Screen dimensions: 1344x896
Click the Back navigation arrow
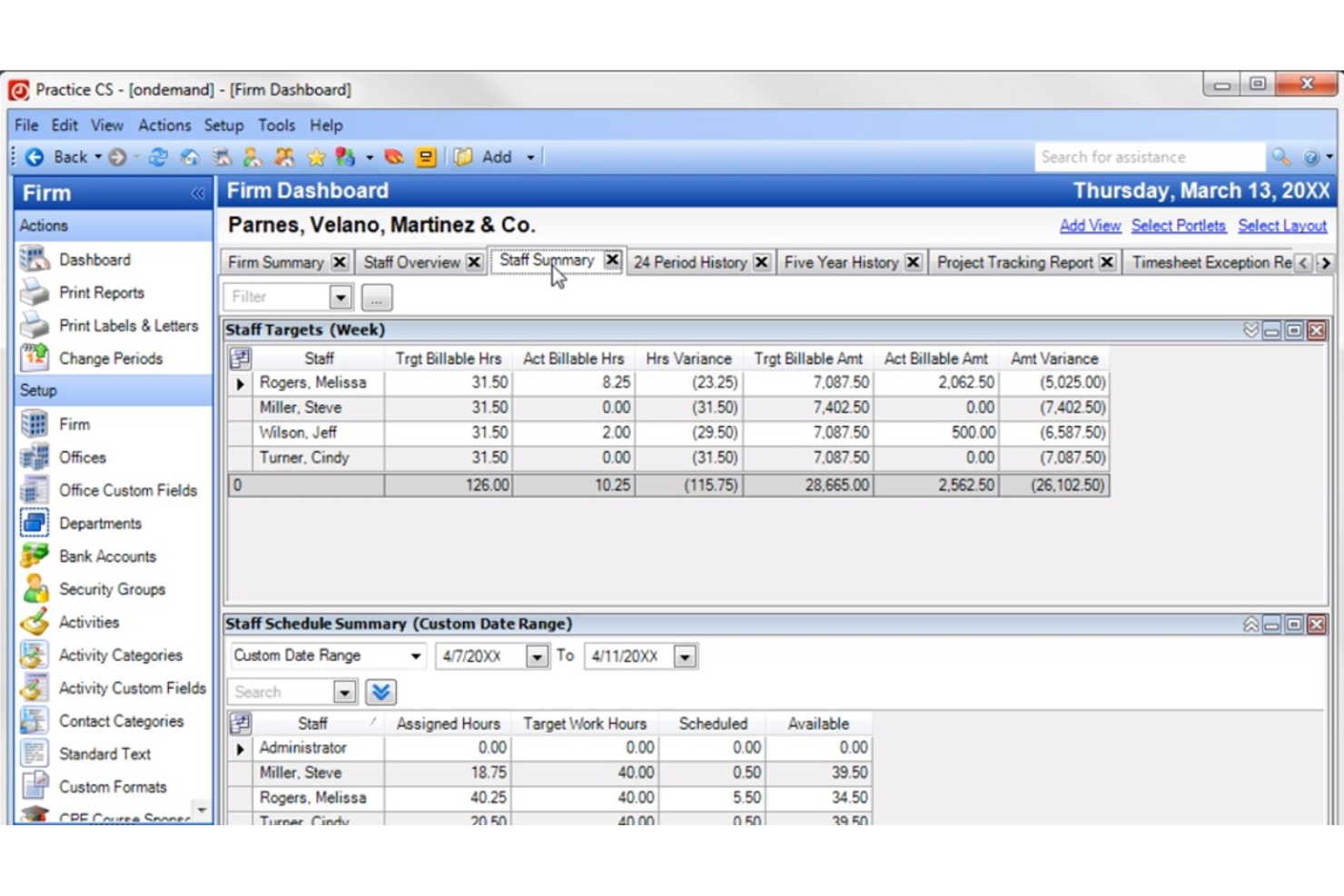tap(34, 156)
